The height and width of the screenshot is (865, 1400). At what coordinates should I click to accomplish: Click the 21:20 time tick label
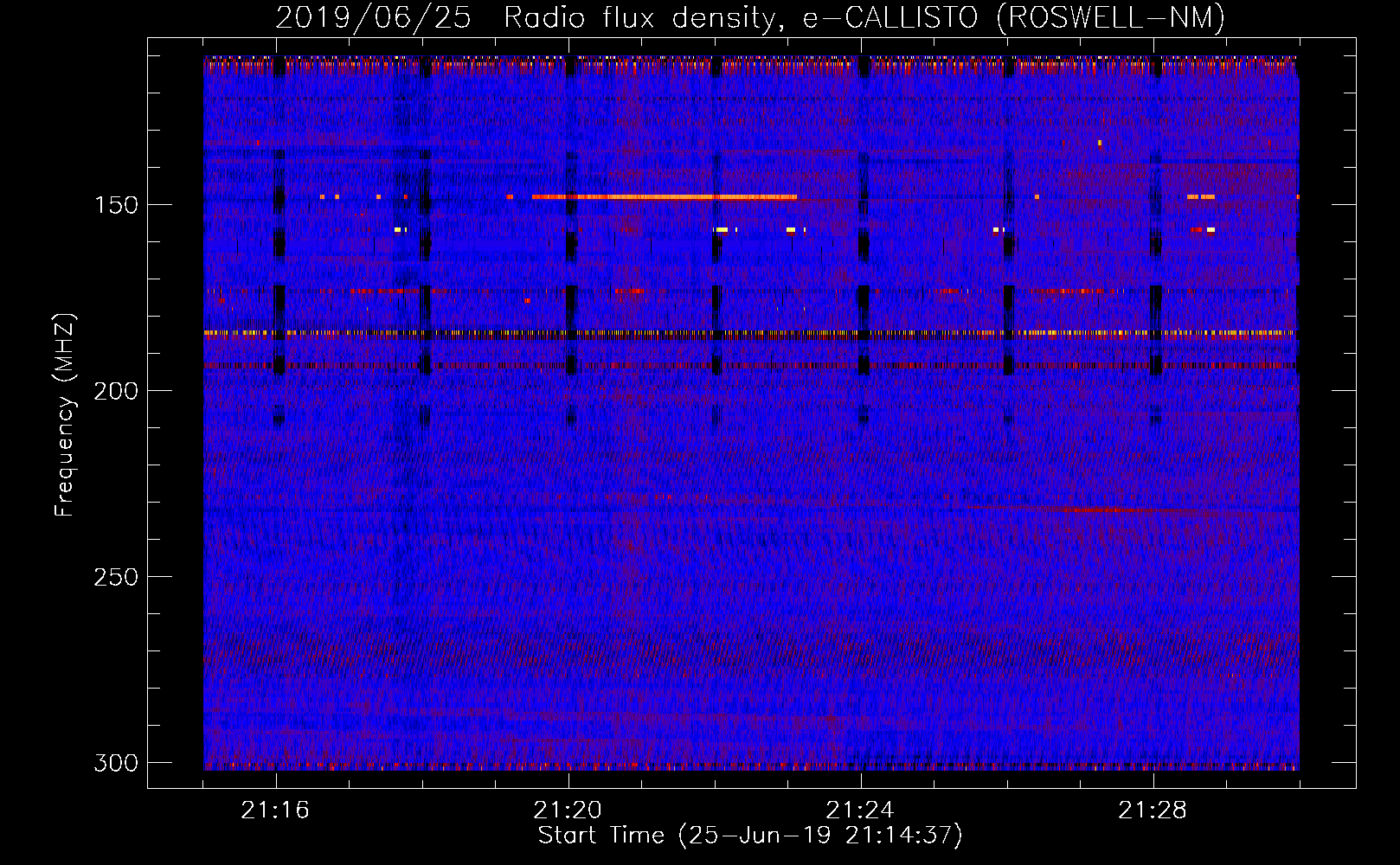(568, 810)
